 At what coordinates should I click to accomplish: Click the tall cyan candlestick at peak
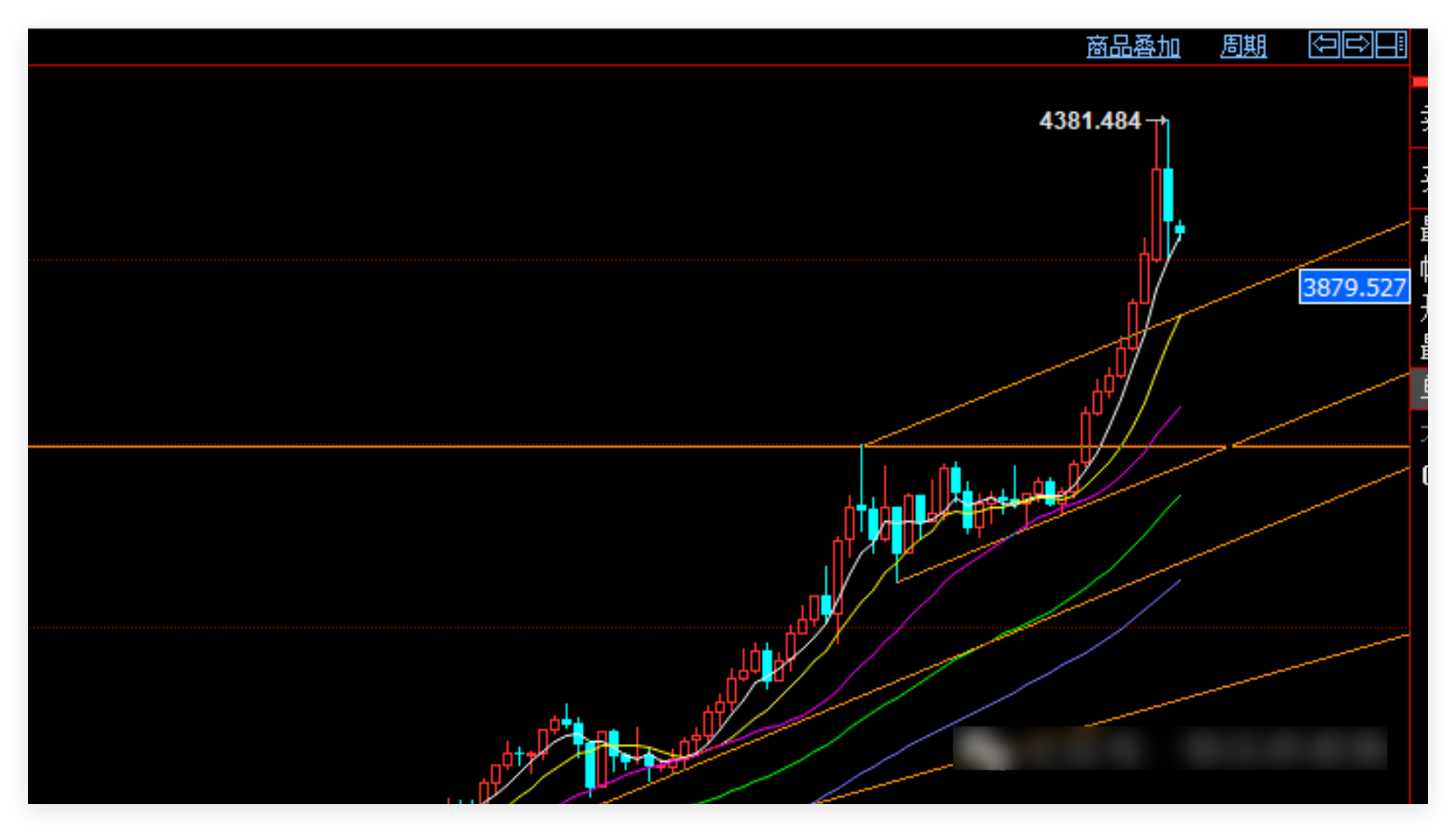pyautogui.click(x=1168, y=194)
